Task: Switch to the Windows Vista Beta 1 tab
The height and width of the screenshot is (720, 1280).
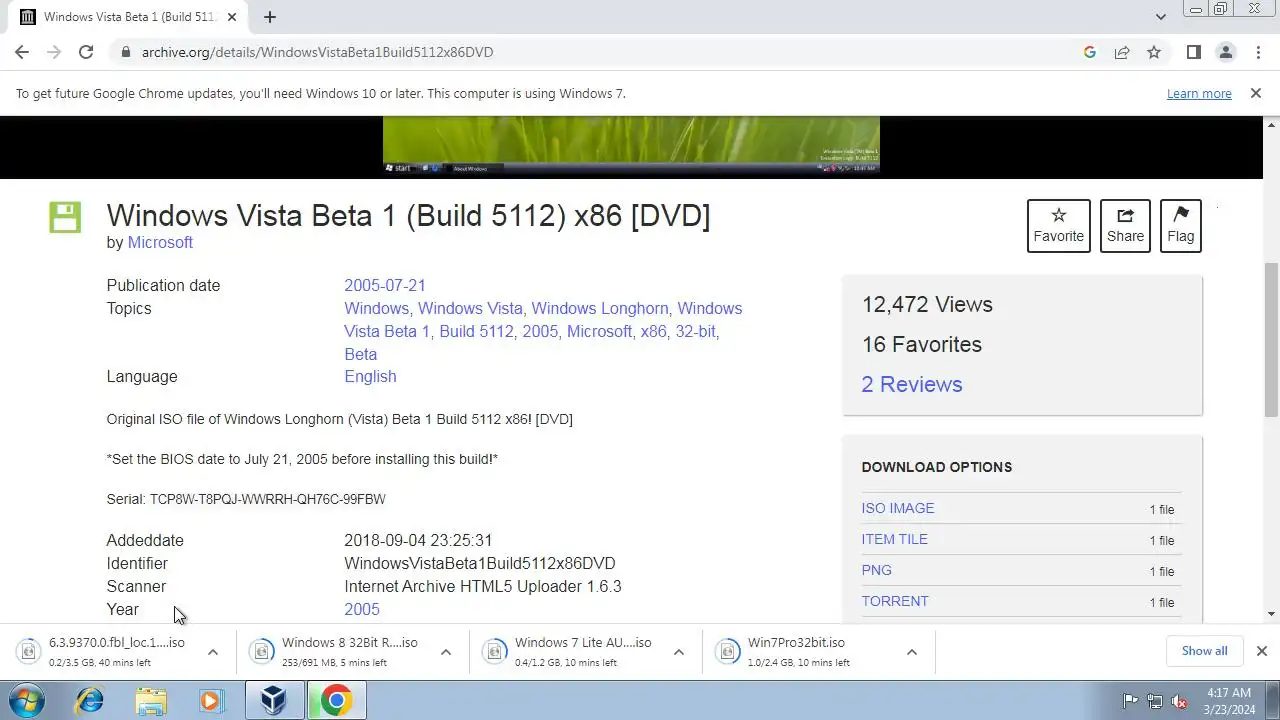Action: pyautogui.click(x=130, y=17)
